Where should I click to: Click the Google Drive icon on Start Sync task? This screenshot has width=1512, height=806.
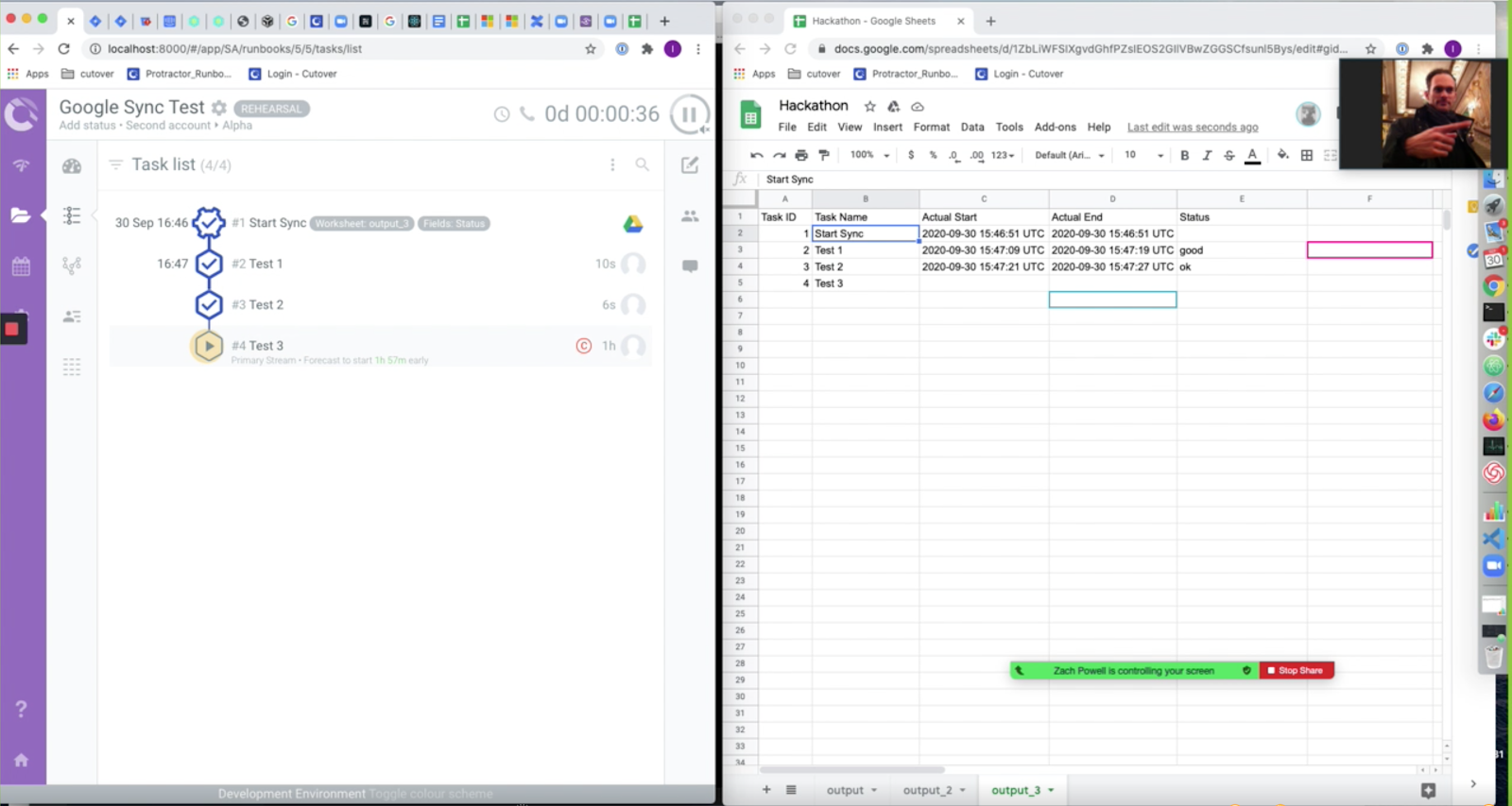coord(633,224)
